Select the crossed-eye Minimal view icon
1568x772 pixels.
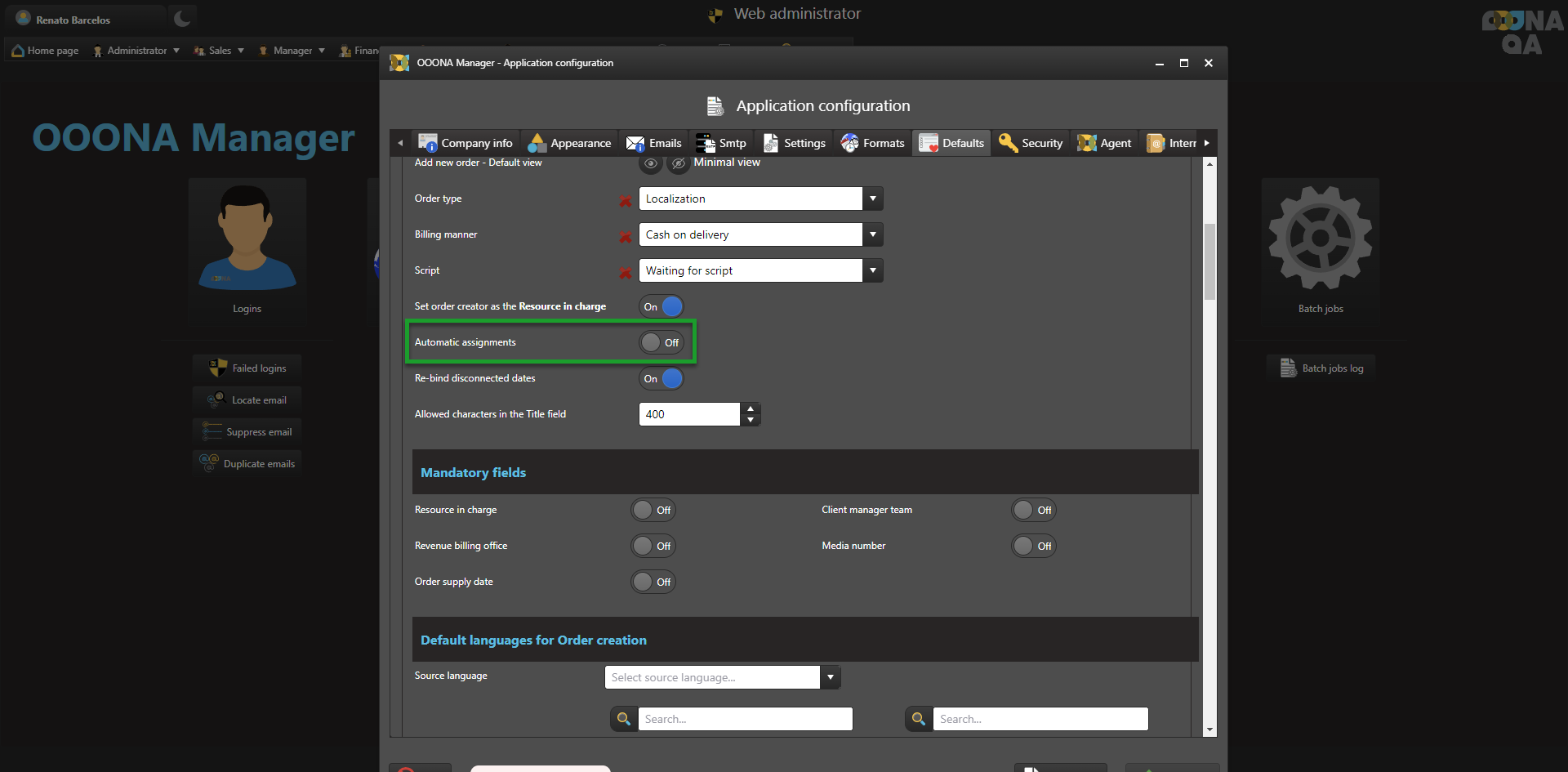coord(678,163)
